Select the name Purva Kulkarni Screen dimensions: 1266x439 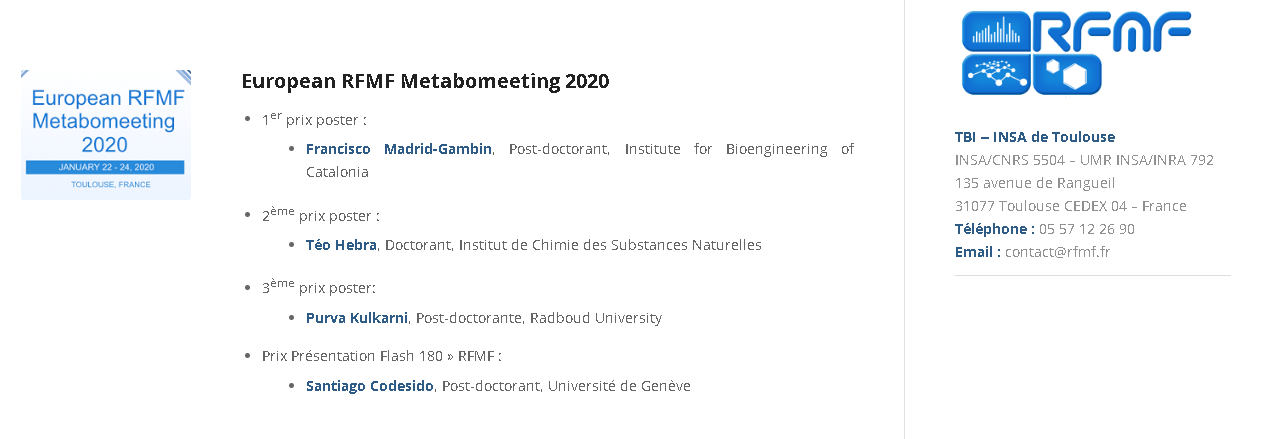pos(356,318)
